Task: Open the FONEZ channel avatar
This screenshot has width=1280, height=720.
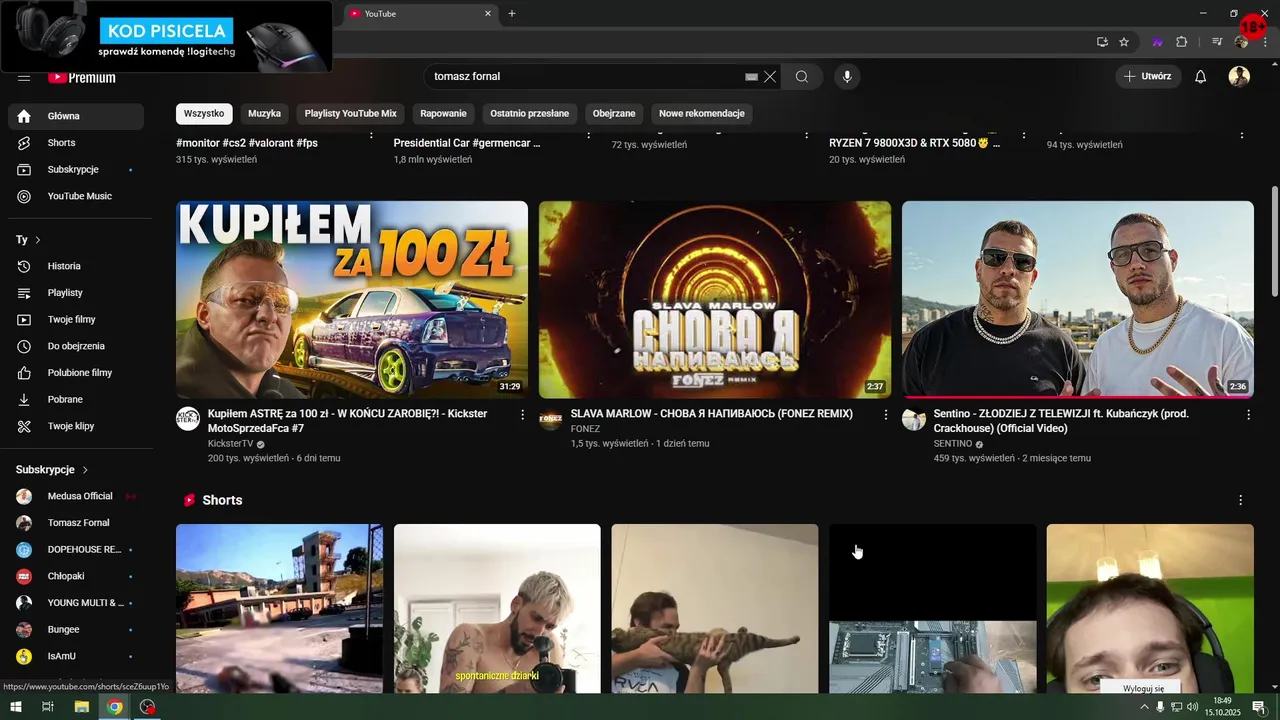Action: pos(551,419)
